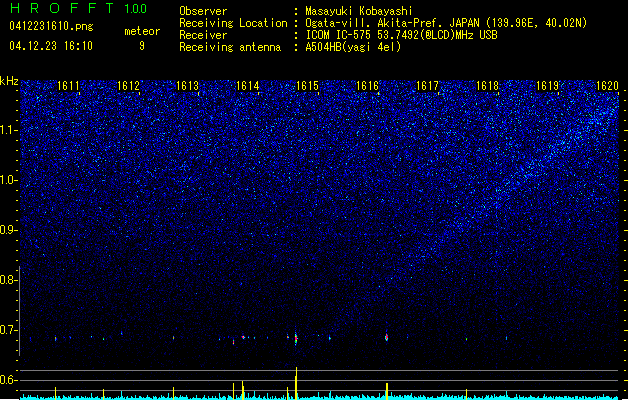Click the yellow power spike after 1616

pos(387,391)
